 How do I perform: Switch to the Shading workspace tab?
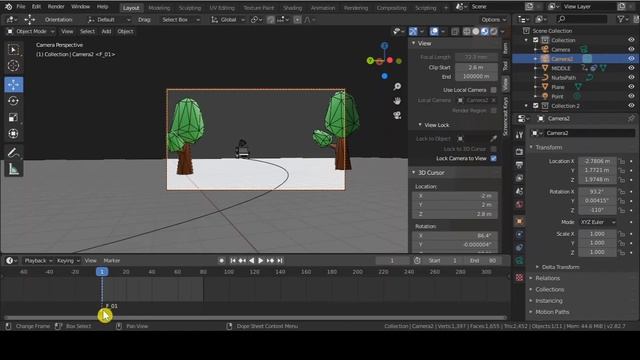pyautogui.click(x=292, y=8)
